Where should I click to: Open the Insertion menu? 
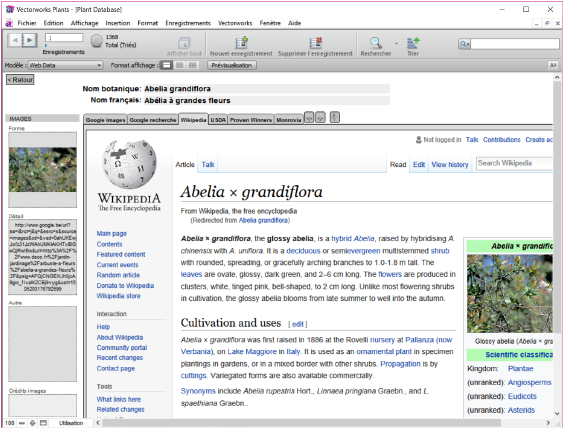[x=118, y=23]
